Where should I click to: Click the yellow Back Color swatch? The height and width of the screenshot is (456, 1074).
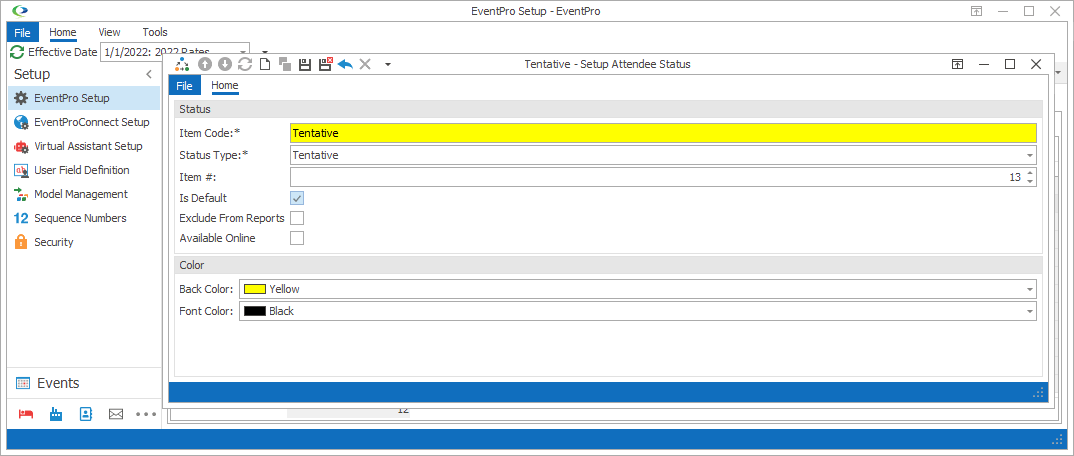coord(255,289)
